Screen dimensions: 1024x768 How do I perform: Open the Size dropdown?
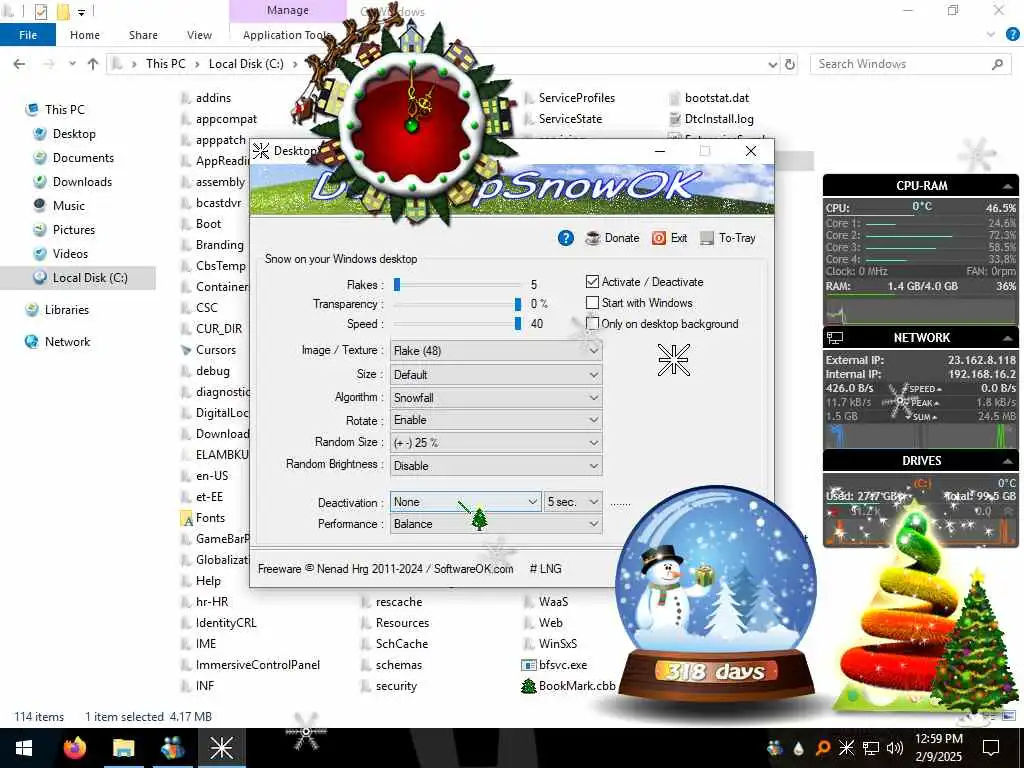tap(496, 374)
